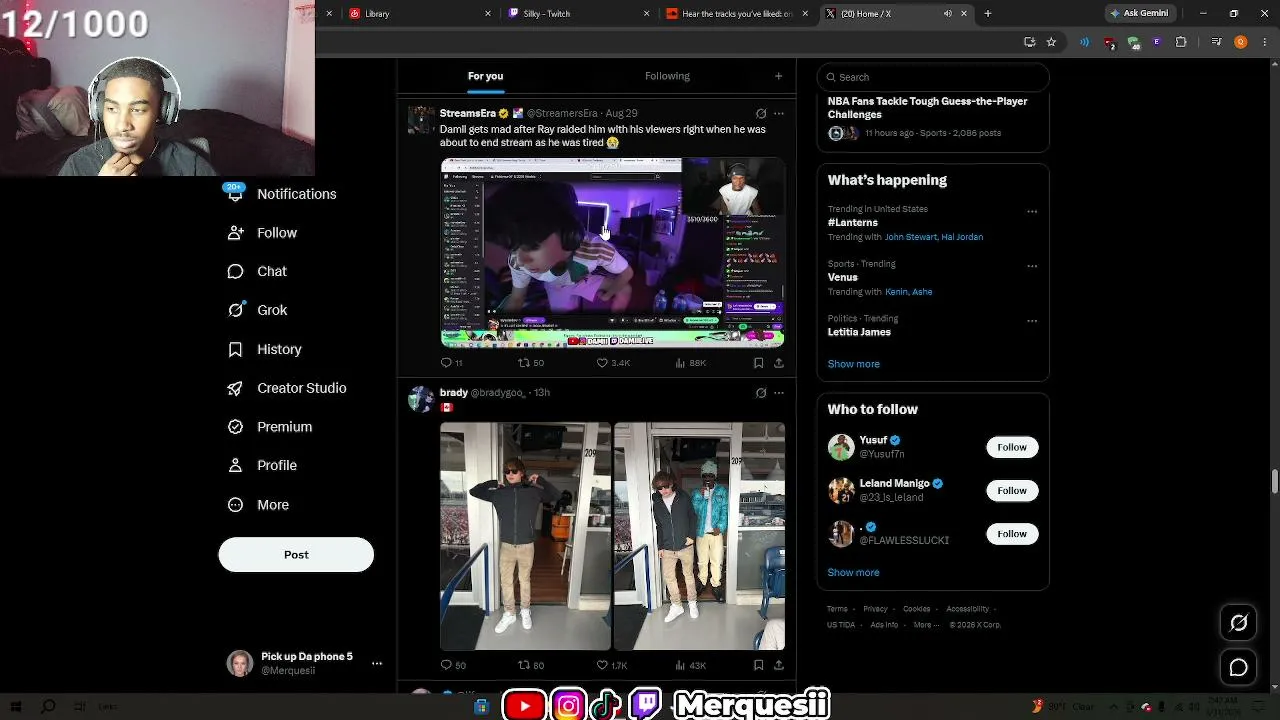
Task: View analytics of the StreamsEra post
Action: [680, 363]
